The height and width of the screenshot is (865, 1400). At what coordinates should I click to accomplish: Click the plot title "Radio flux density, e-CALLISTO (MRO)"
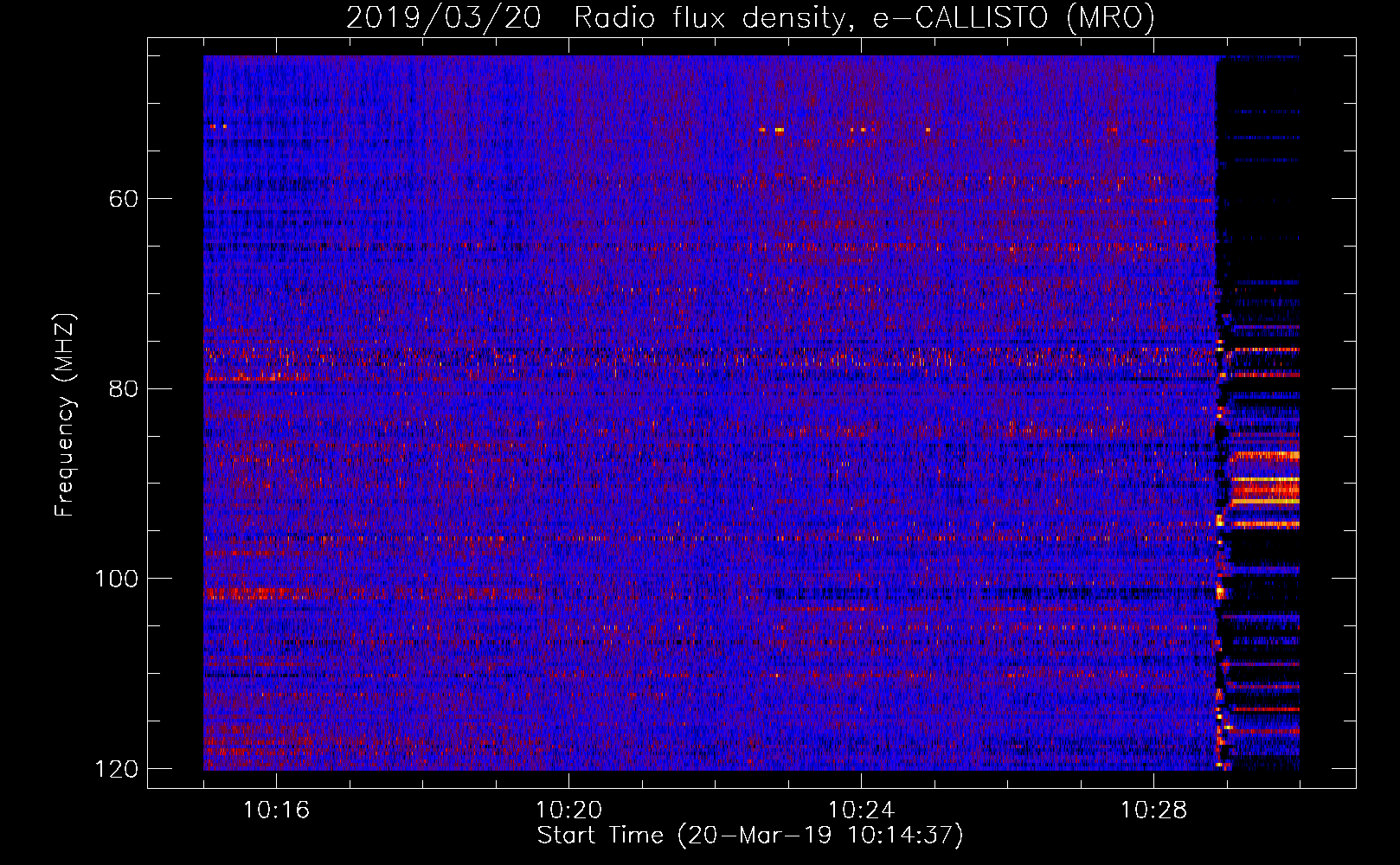[x=864, y=18]
